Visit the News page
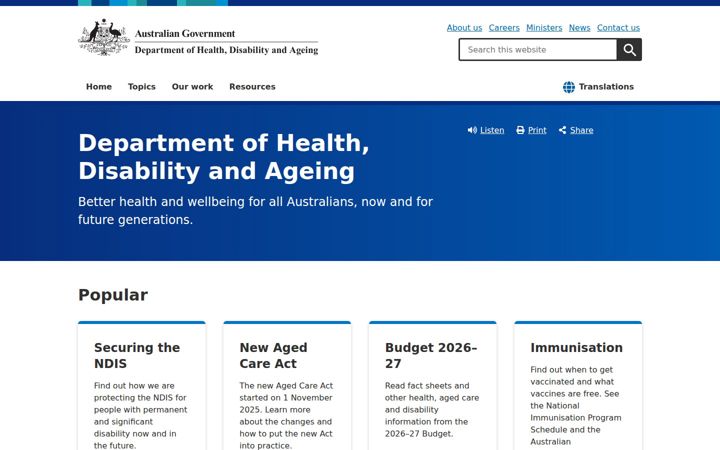 [579, 28]
